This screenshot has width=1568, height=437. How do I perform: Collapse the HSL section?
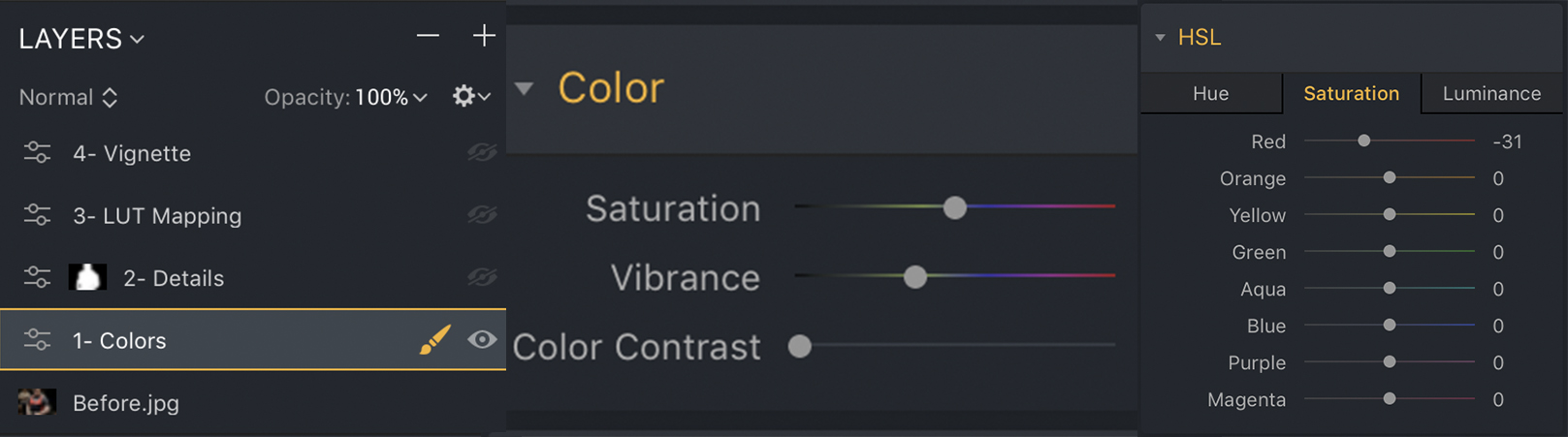1160,38
